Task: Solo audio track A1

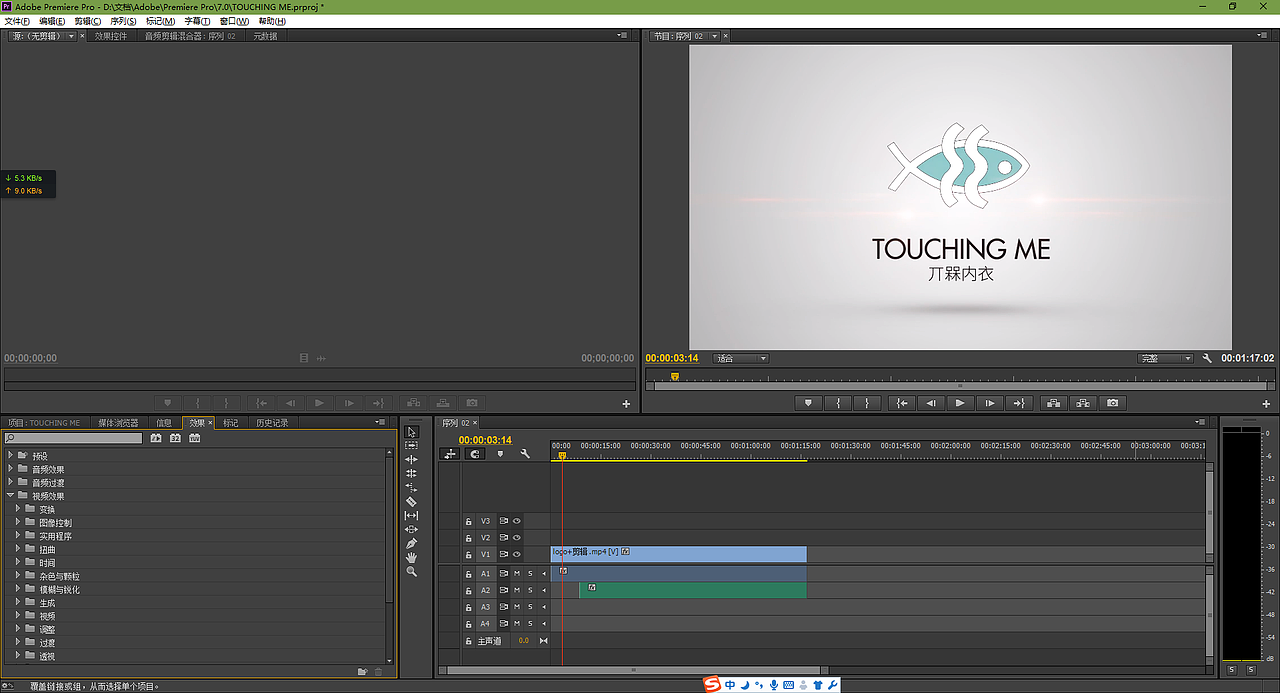Action: click(x=530, y=573)
